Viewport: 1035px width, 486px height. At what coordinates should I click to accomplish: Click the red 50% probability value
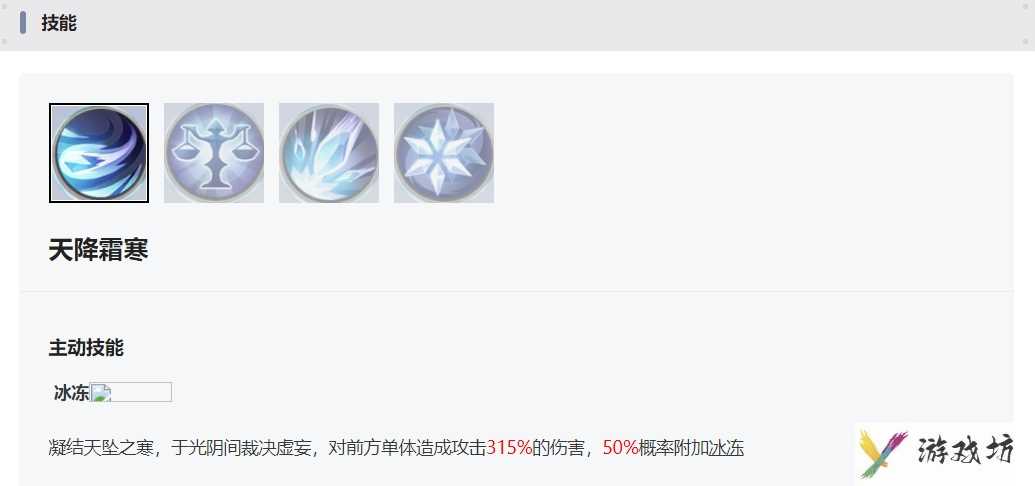click(x=620, y=448)
